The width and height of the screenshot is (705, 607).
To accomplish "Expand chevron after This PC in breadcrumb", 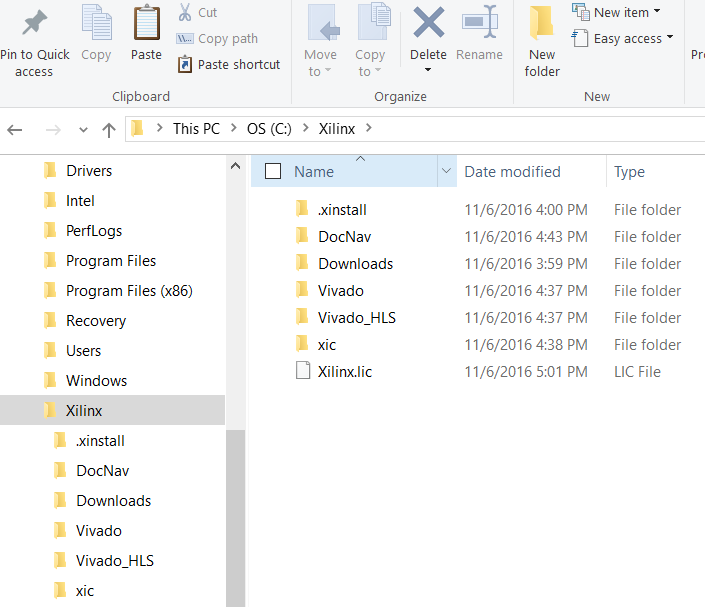I will pyautogui.click(x=233, y=128).
